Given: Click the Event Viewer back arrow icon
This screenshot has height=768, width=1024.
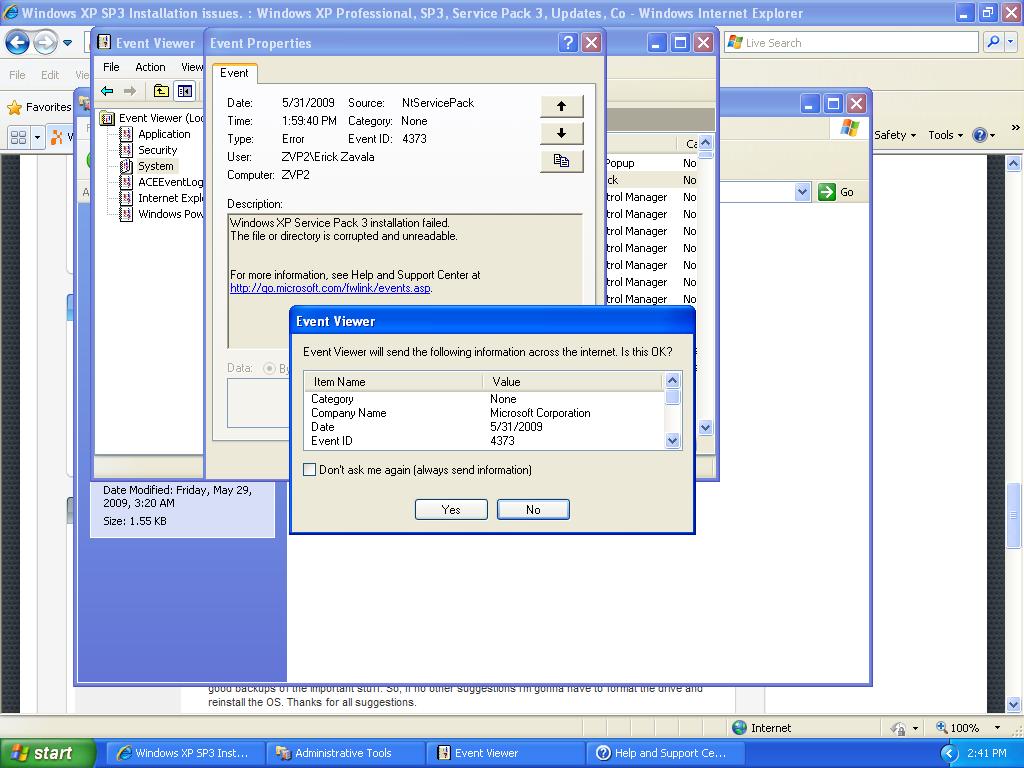Looking at the screenshot, I should click(107, 91).
